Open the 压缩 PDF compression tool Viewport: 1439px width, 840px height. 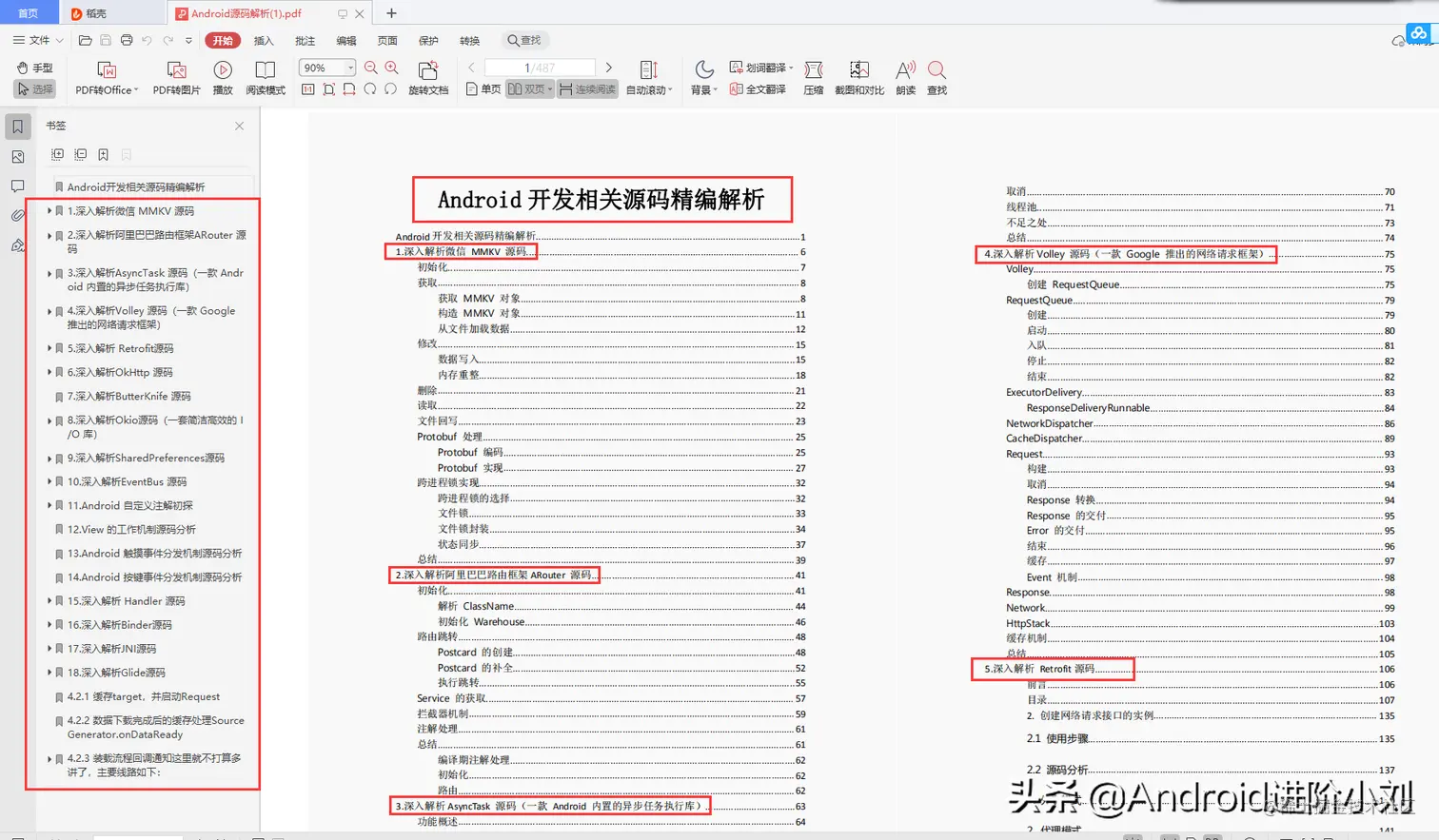tap(814, 76)
